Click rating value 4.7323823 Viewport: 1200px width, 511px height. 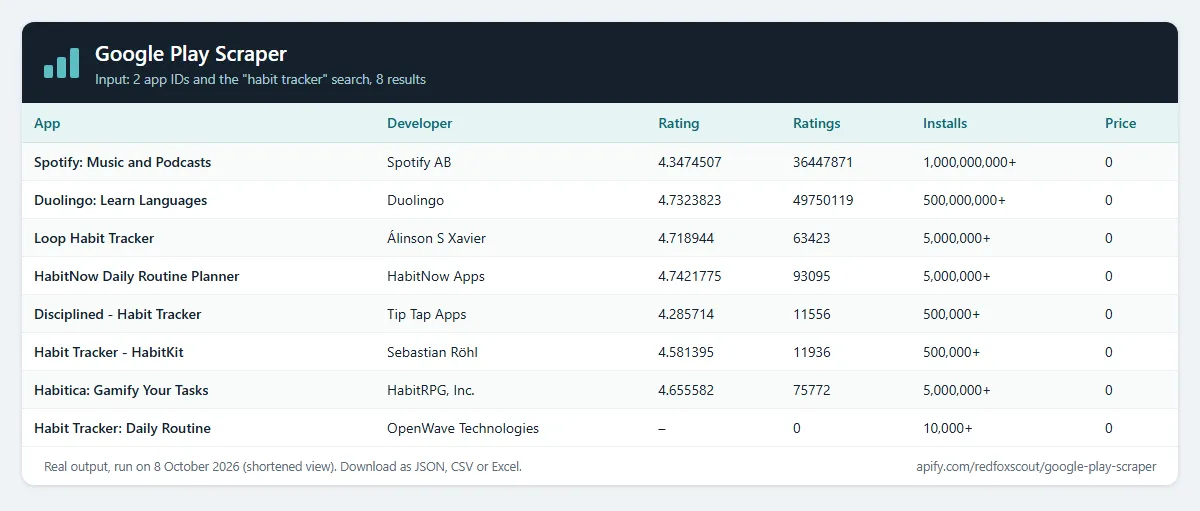tap(690, 200)
